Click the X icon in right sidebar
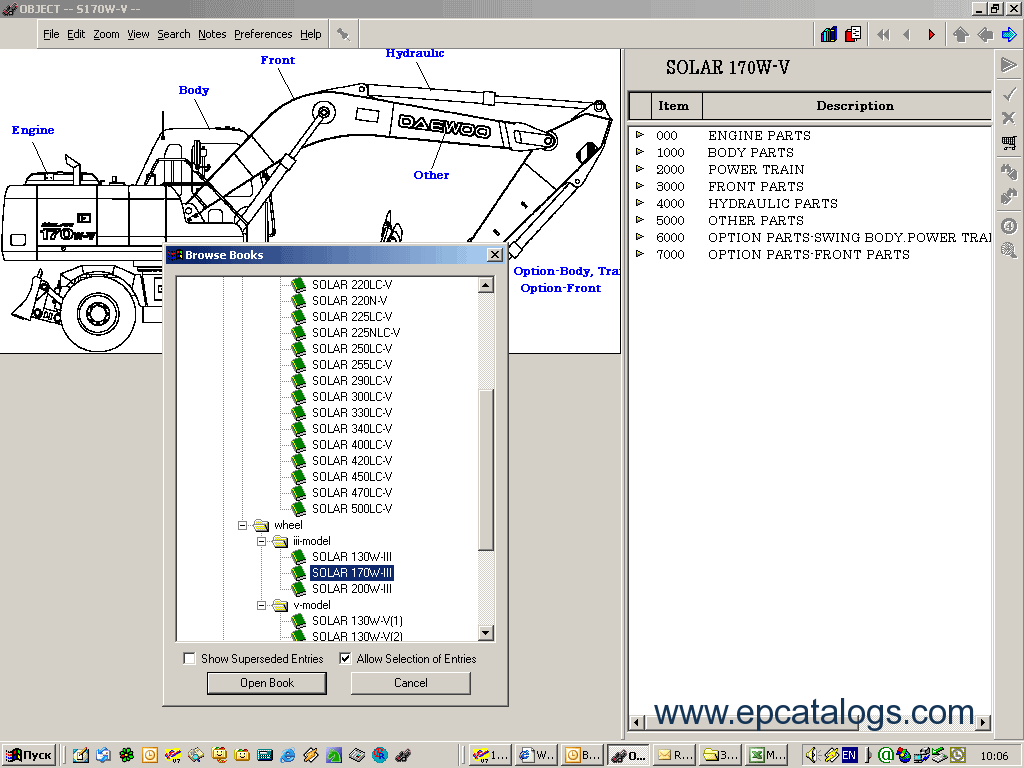Image resolution: width=1024 pixels, height=768 pixels. 1009,118
